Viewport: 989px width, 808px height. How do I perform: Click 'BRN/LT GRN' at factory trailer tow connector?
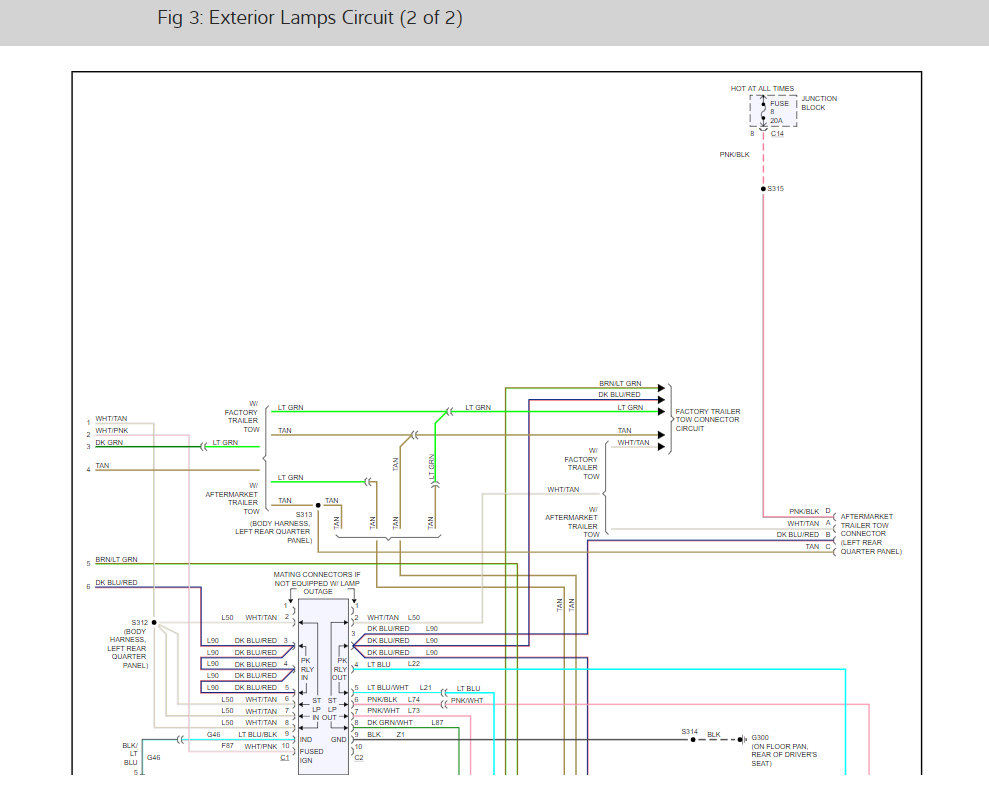point(620,384)
